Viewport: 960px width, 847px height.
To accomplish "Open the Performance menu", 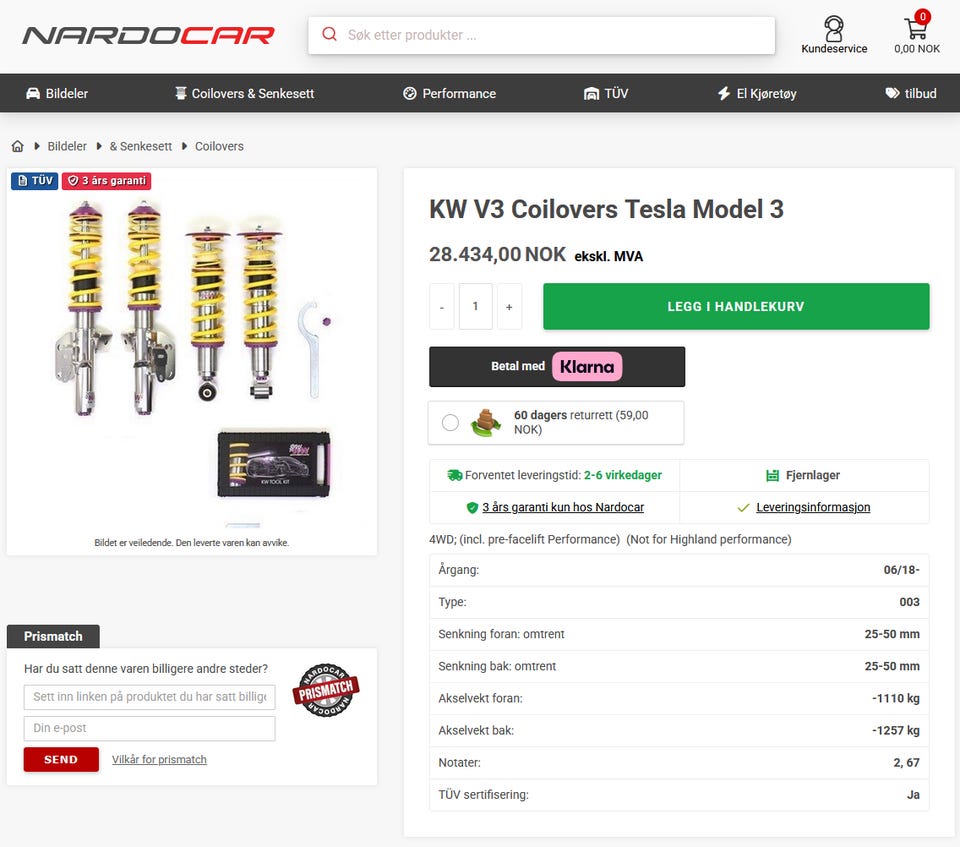I will 450,94.
